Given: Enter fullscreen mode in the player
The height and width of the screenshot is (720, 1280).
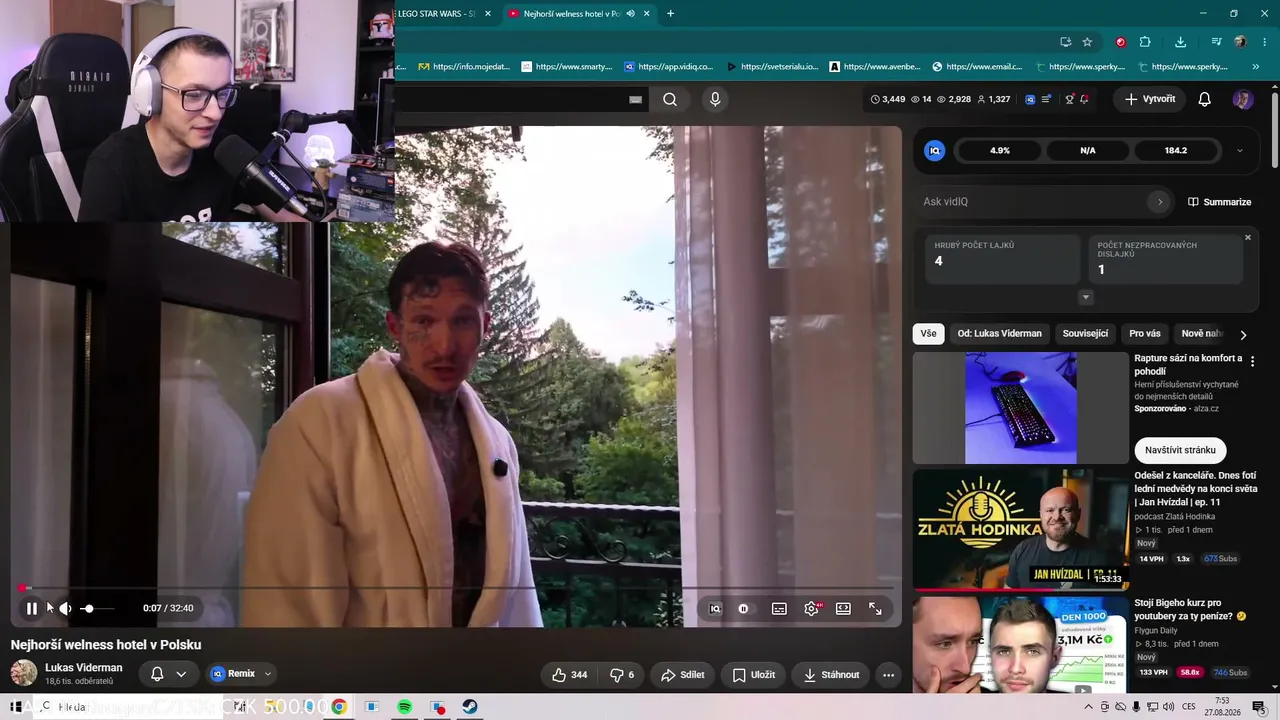Looking at the screenshot, I should [x=875, y=608].
